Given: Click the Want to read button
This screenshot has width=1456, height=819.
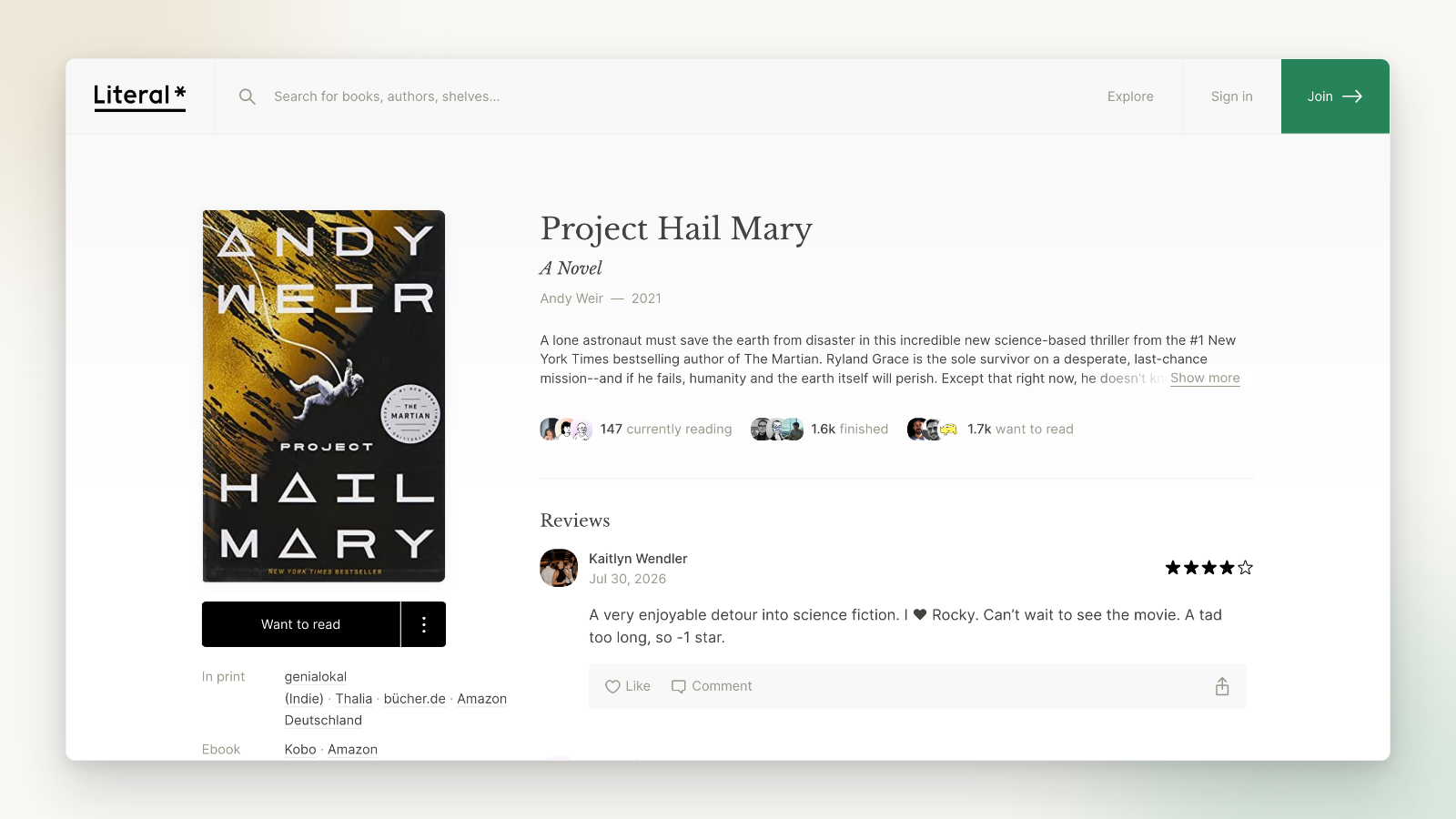Looking at the screenshot, I should click(300, 624).
